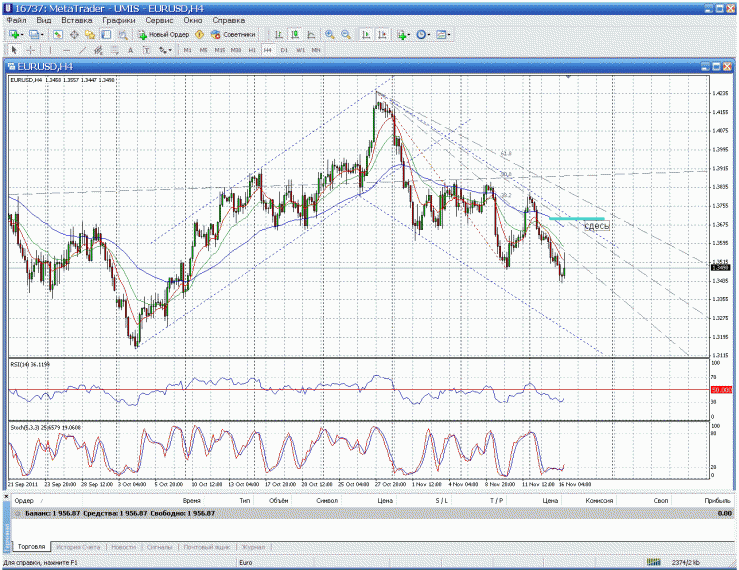The image size is (739, 570).
Task: Toggle the H1 timeframe button
Action: tap(252, 49)
